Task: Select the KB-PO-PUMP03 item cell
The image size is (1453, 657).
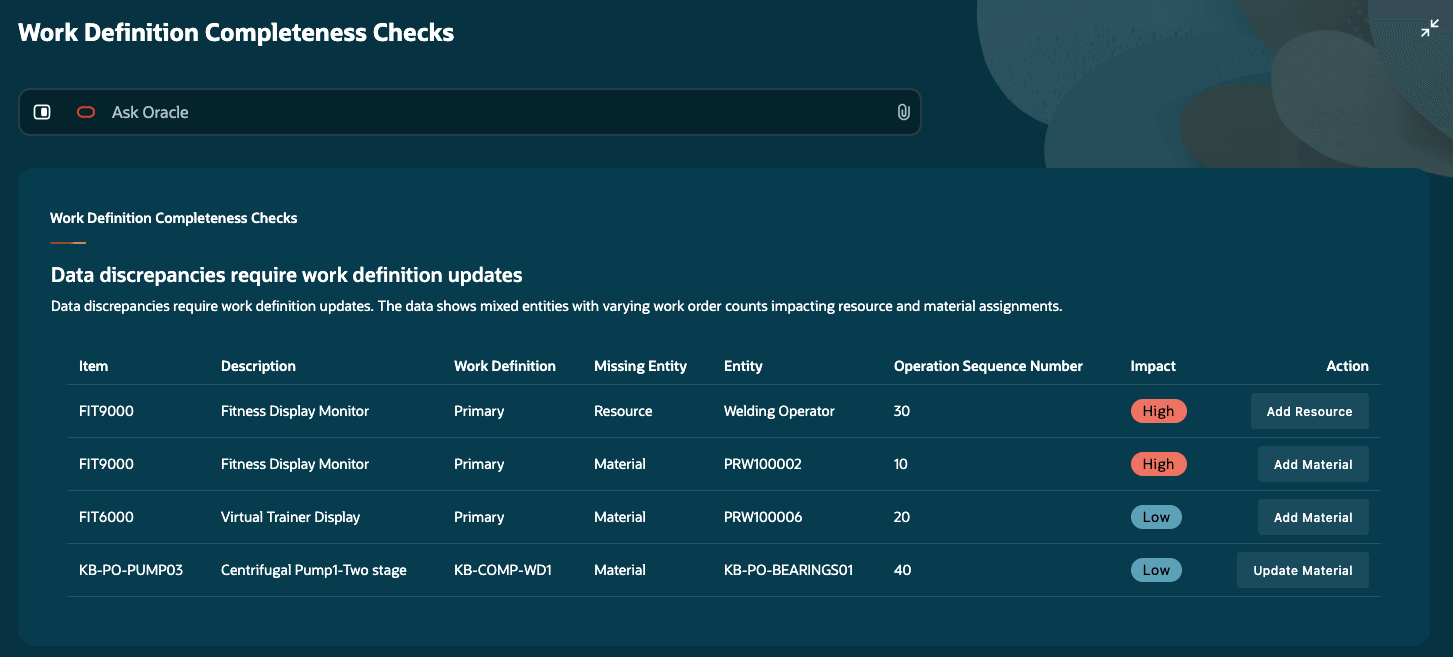Action: 131,570
